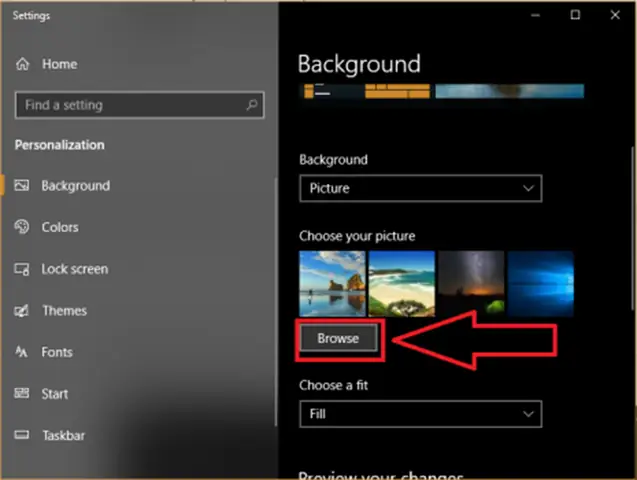Open the Choose a fit dropdown

click(420, 414)
